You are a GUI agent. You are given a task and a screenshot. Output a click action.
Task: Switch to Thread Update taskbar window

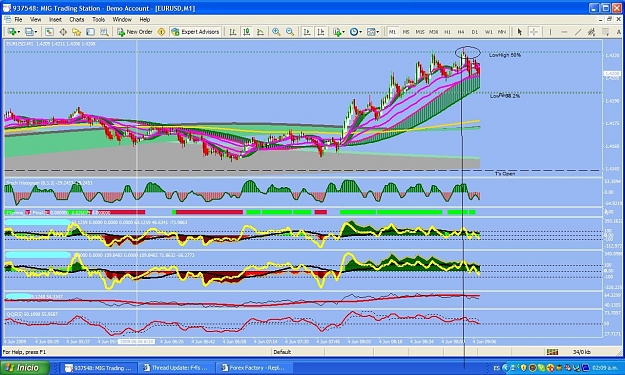tap(176, 368)
